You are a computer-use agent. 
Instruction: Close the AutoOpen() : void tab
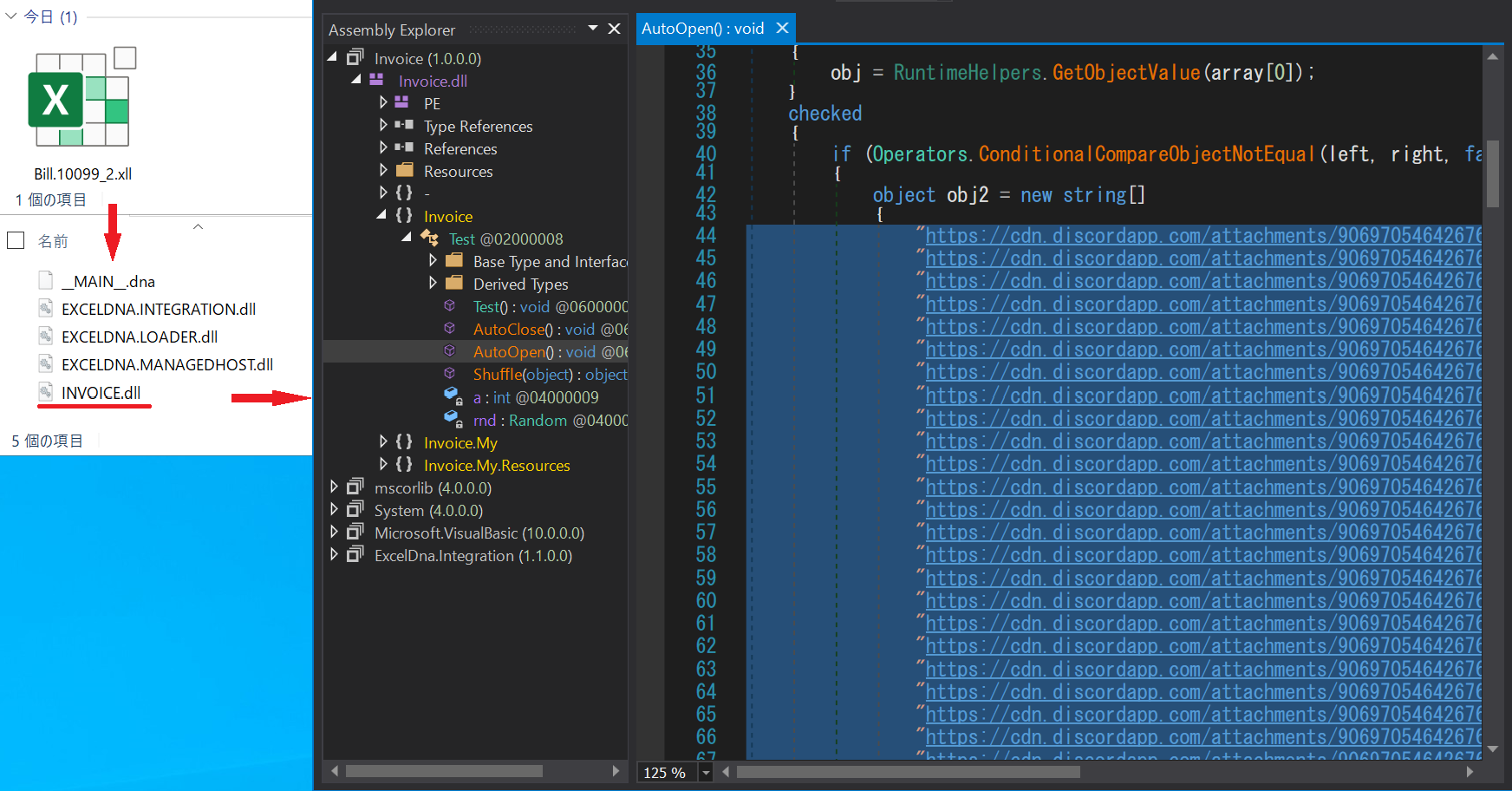point(782,28)
